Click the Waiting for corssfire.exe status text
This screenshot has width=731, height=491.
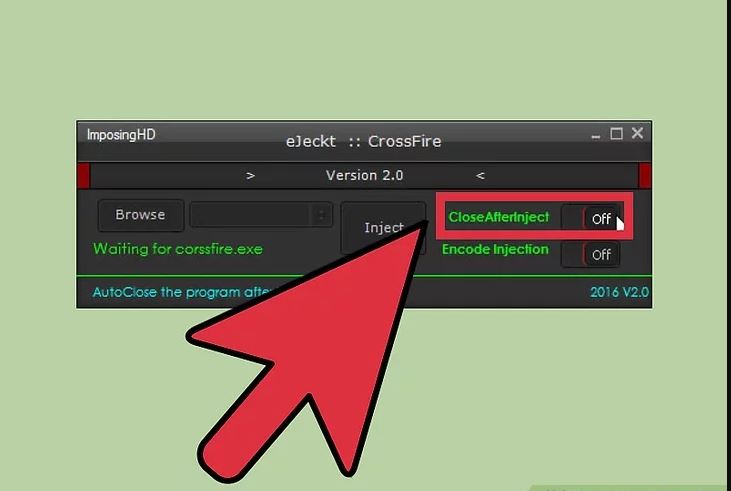pos(178,249)
